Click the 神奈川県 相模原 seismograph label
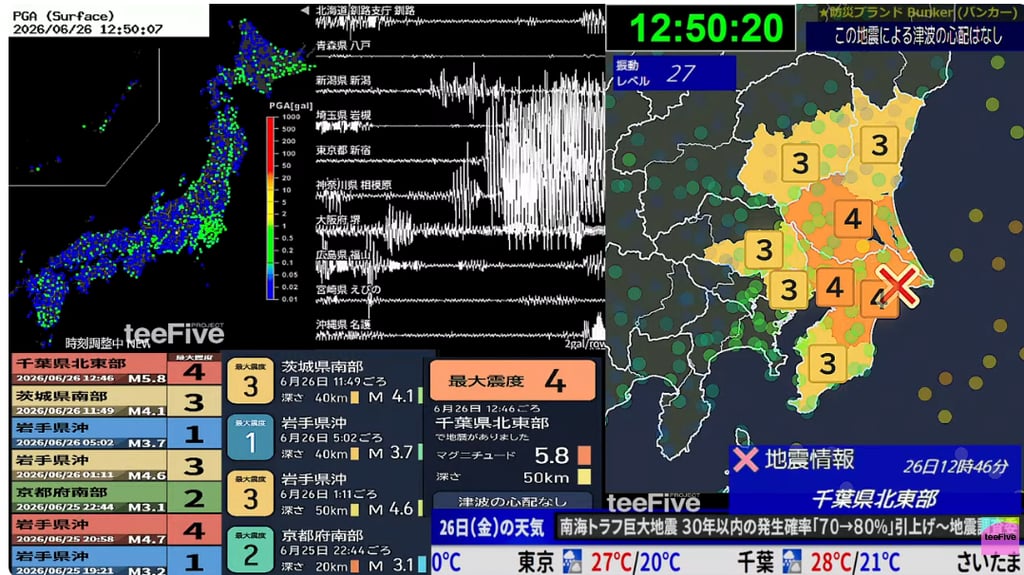Image resolution: width=1024 pixels, height=575 pixels. pyautogui.click(x=354, y=185)
